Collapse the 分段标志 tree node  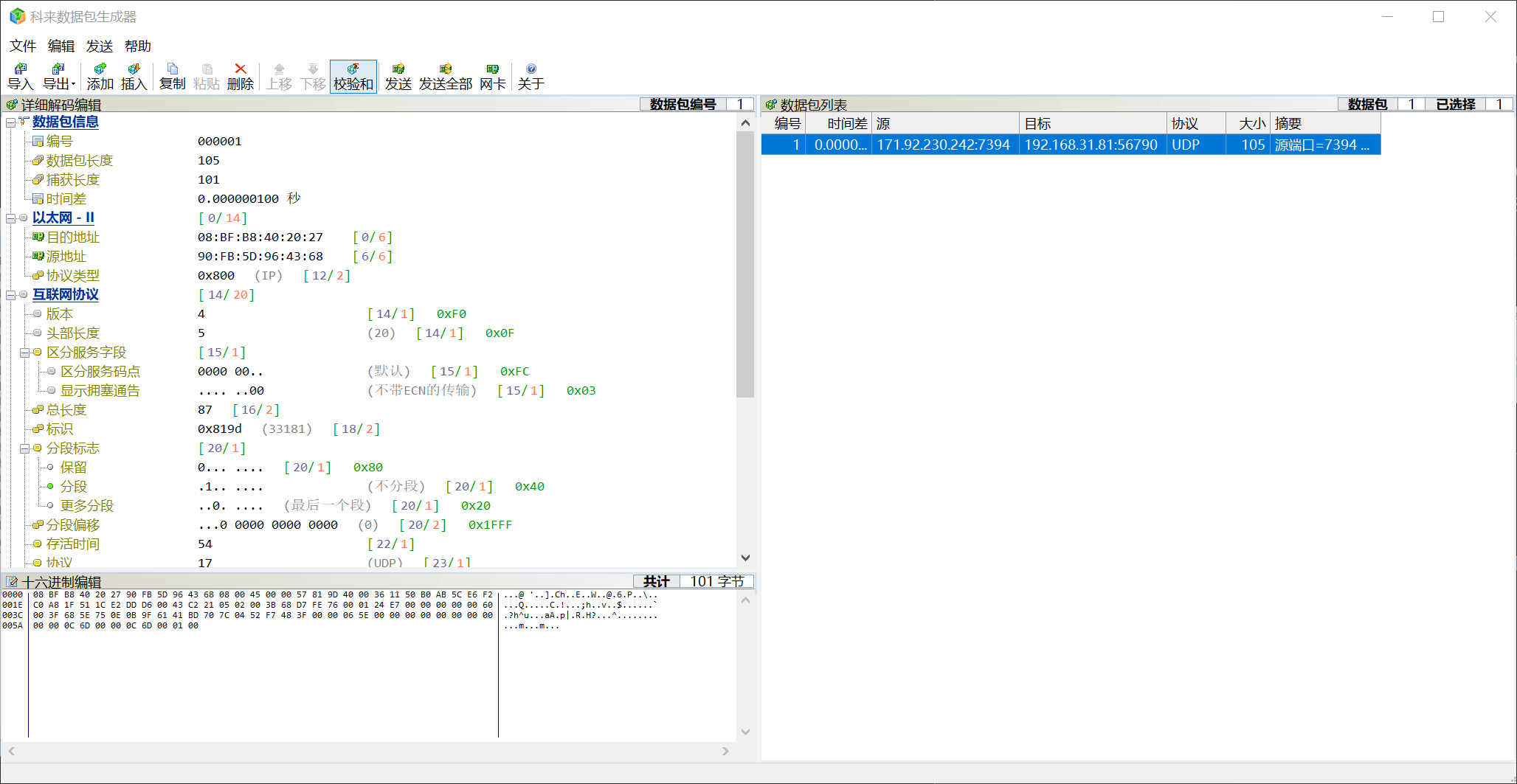[x=24, y=448]
